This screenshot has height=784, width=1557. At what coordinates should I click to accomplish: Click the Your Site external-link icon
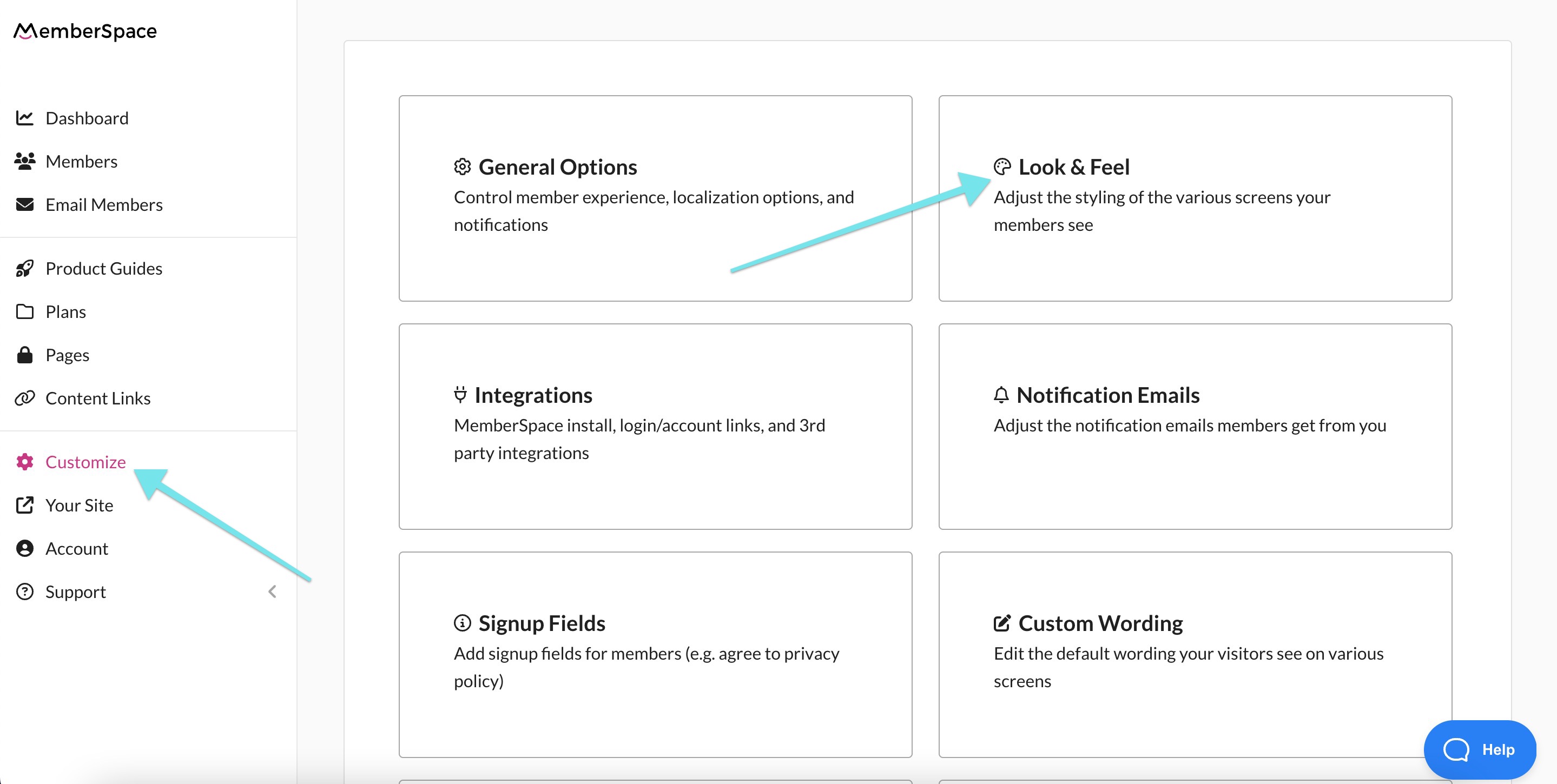click(24, 505)
